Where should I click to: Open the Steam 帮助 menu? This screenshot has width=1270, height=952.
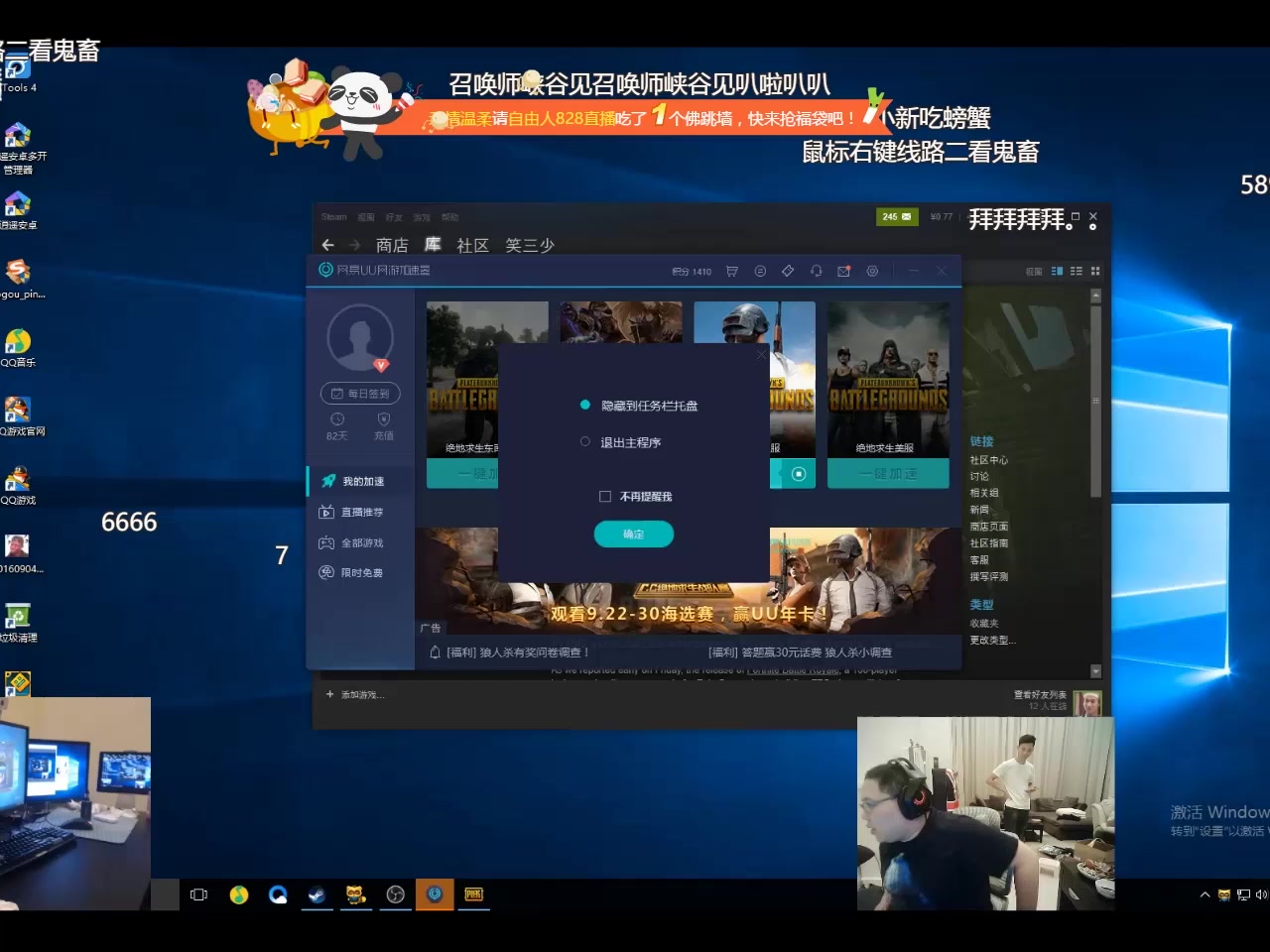pyautogui.click(x=449, y=216)
